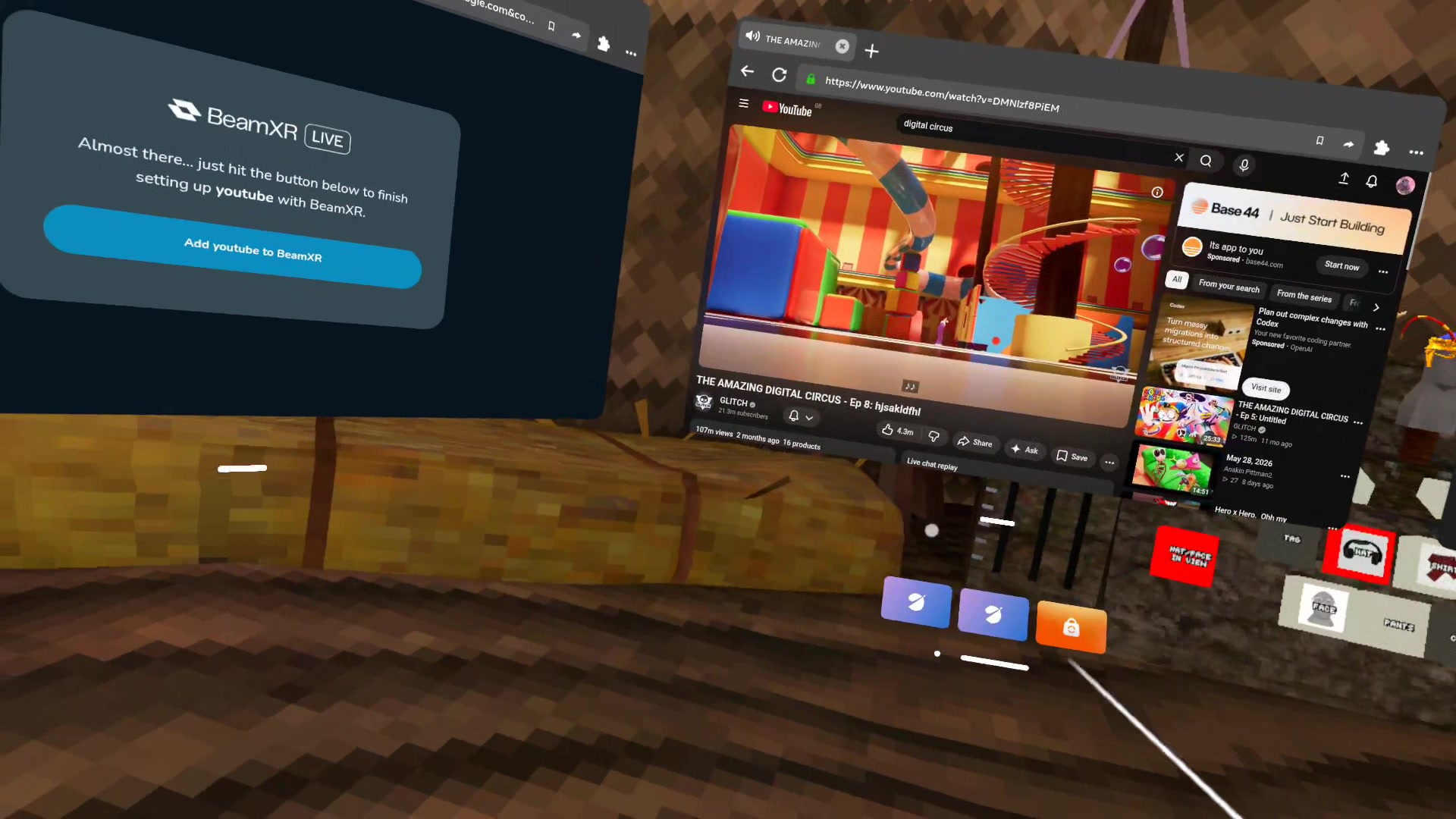The width and height of the screenshot is (1456, 819).
Task: Open YouTube browser window's three-dot menu
Action: (1416, 152)
